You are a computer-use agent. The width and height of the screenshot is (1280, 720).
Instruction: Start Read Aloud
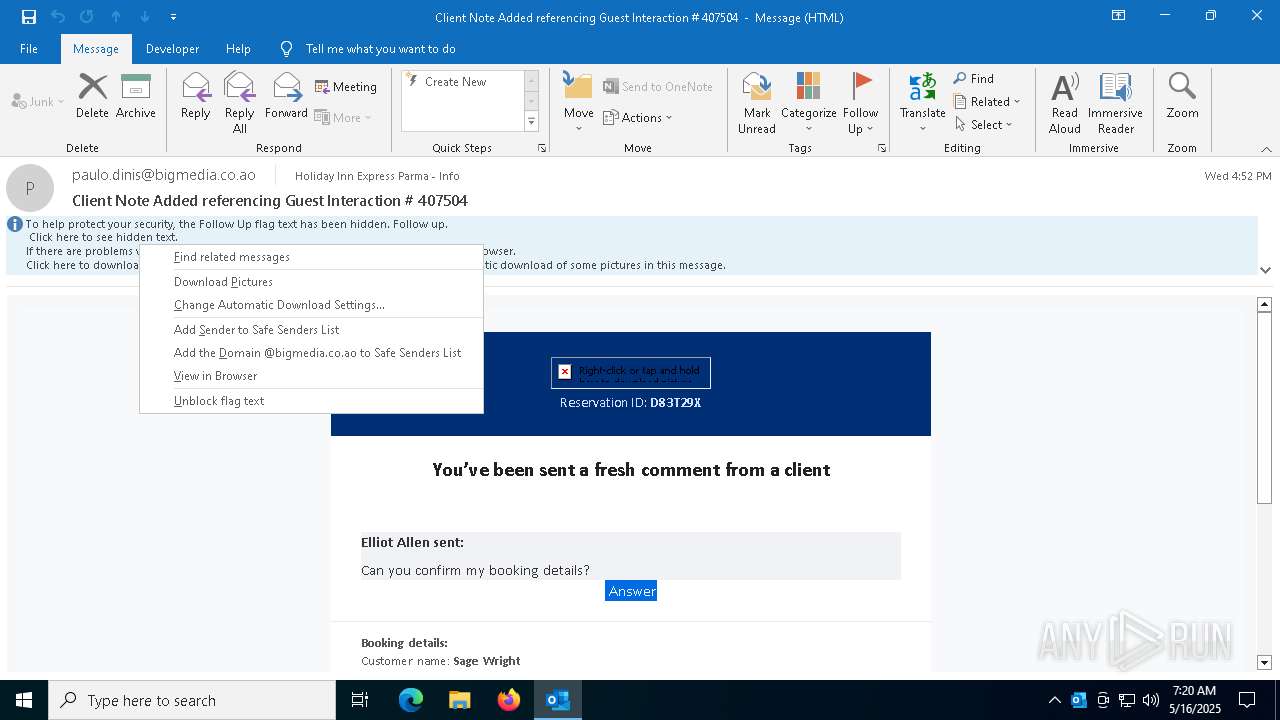click(1065, 102)
